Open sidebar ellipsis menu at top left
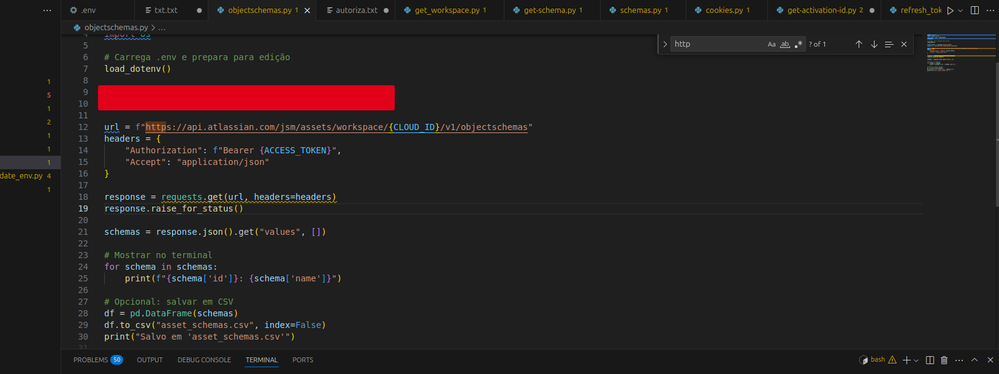The height and width of the screenshot is (374, 999). pos(48,11)
